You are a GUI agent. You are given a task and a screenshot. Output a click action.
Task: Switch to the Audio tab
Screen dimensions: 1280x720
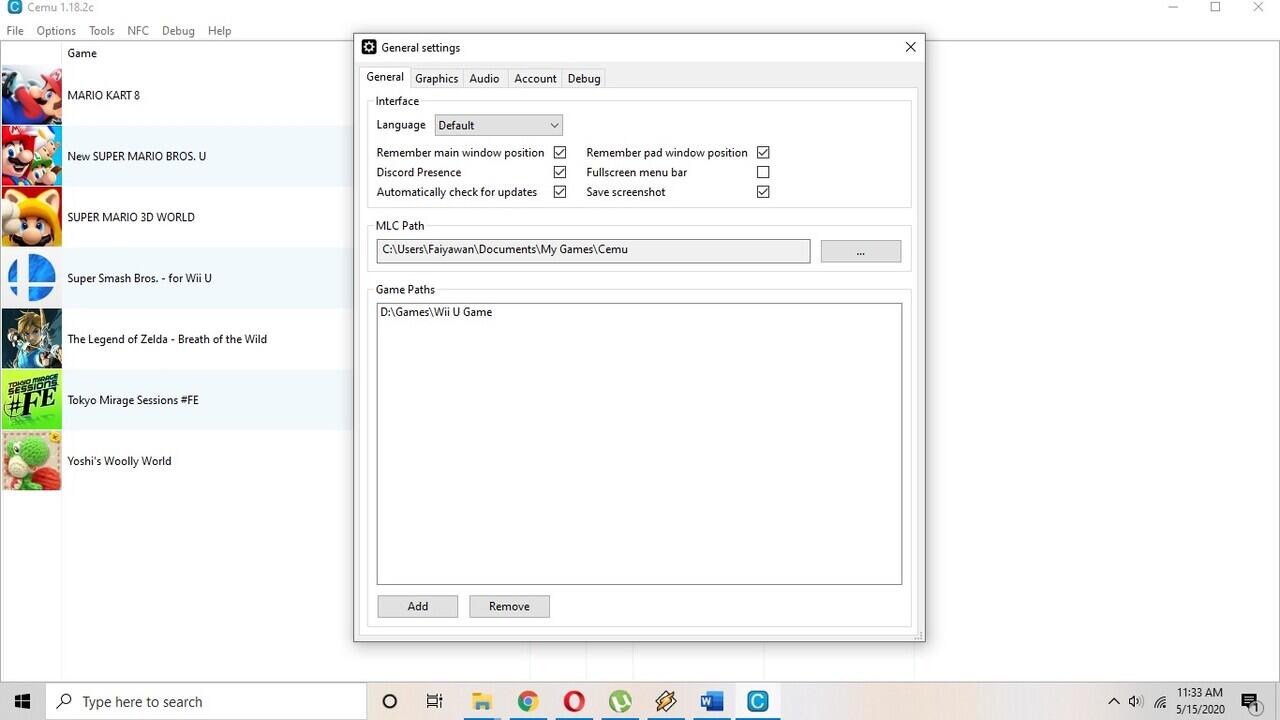click(484, 78)
